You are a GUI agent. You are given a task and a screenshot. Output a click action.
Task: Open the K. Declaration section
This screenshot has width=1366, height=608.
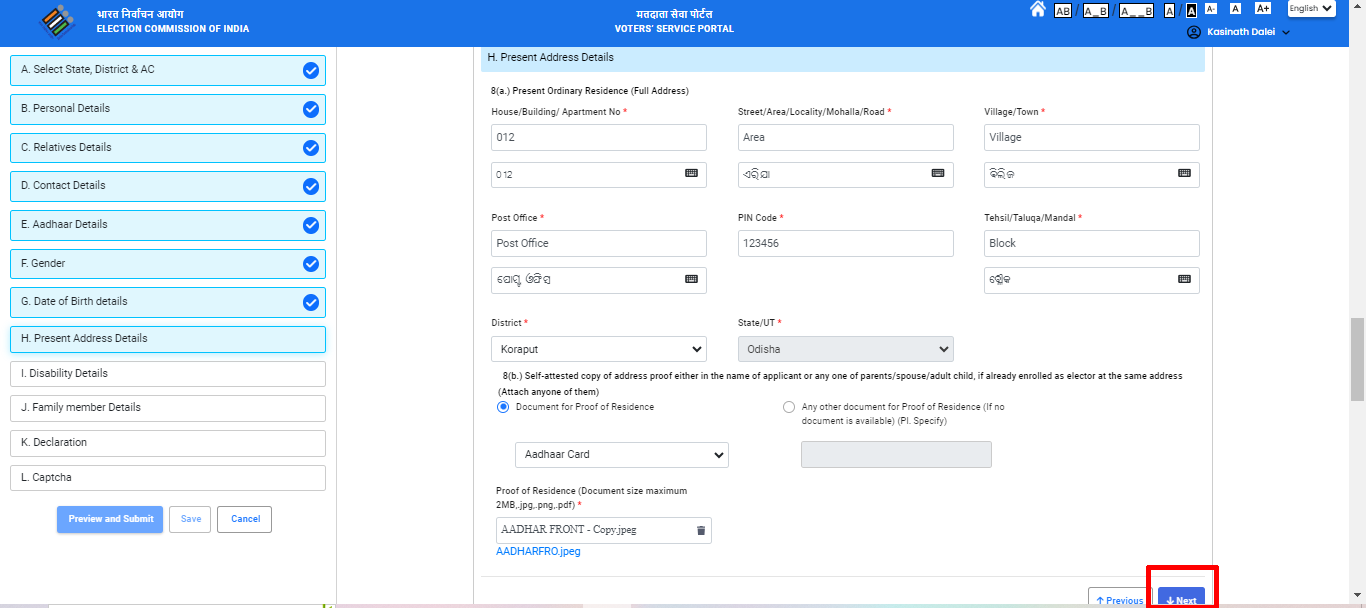point(167,442)
